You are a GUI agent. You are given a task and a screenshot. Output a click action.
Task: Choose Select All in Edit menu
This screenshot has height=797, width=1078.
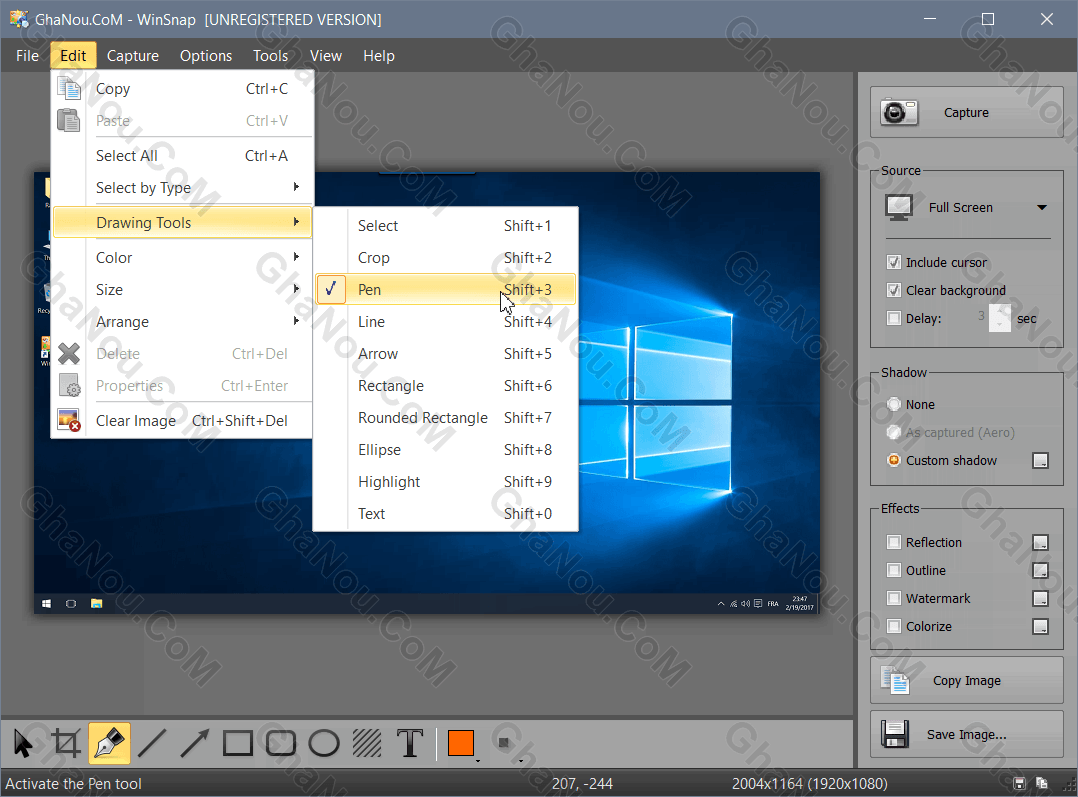[182, 155]
